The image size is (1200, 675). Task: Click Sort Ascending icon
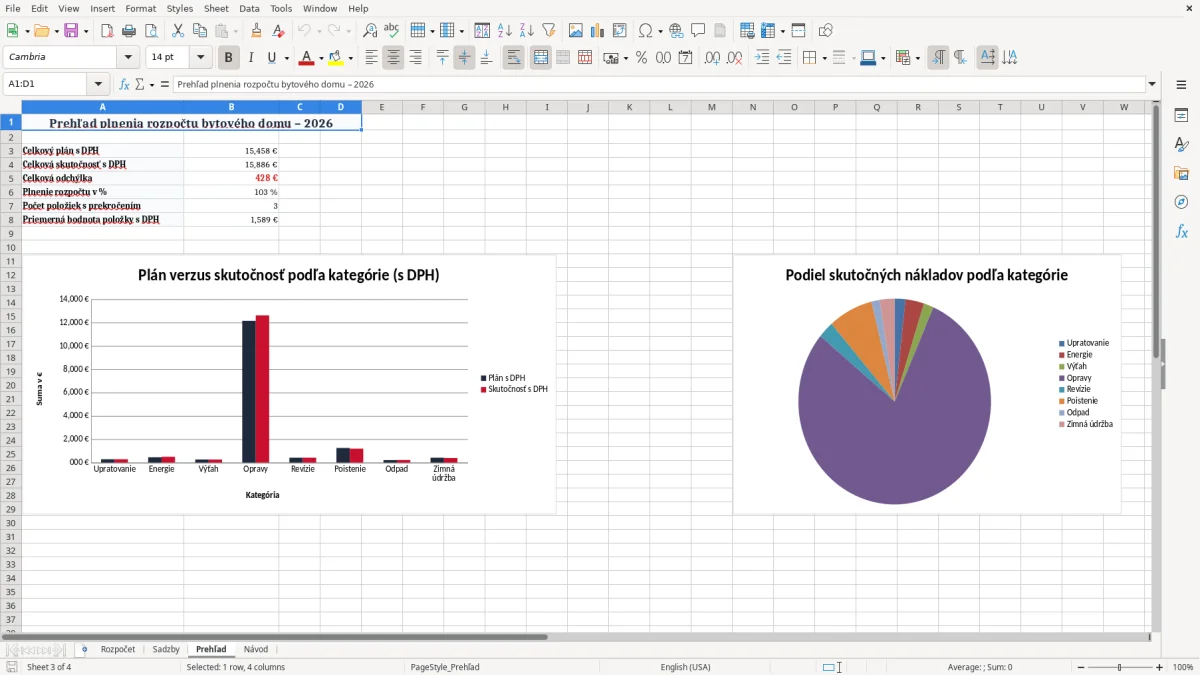(505, 31)
